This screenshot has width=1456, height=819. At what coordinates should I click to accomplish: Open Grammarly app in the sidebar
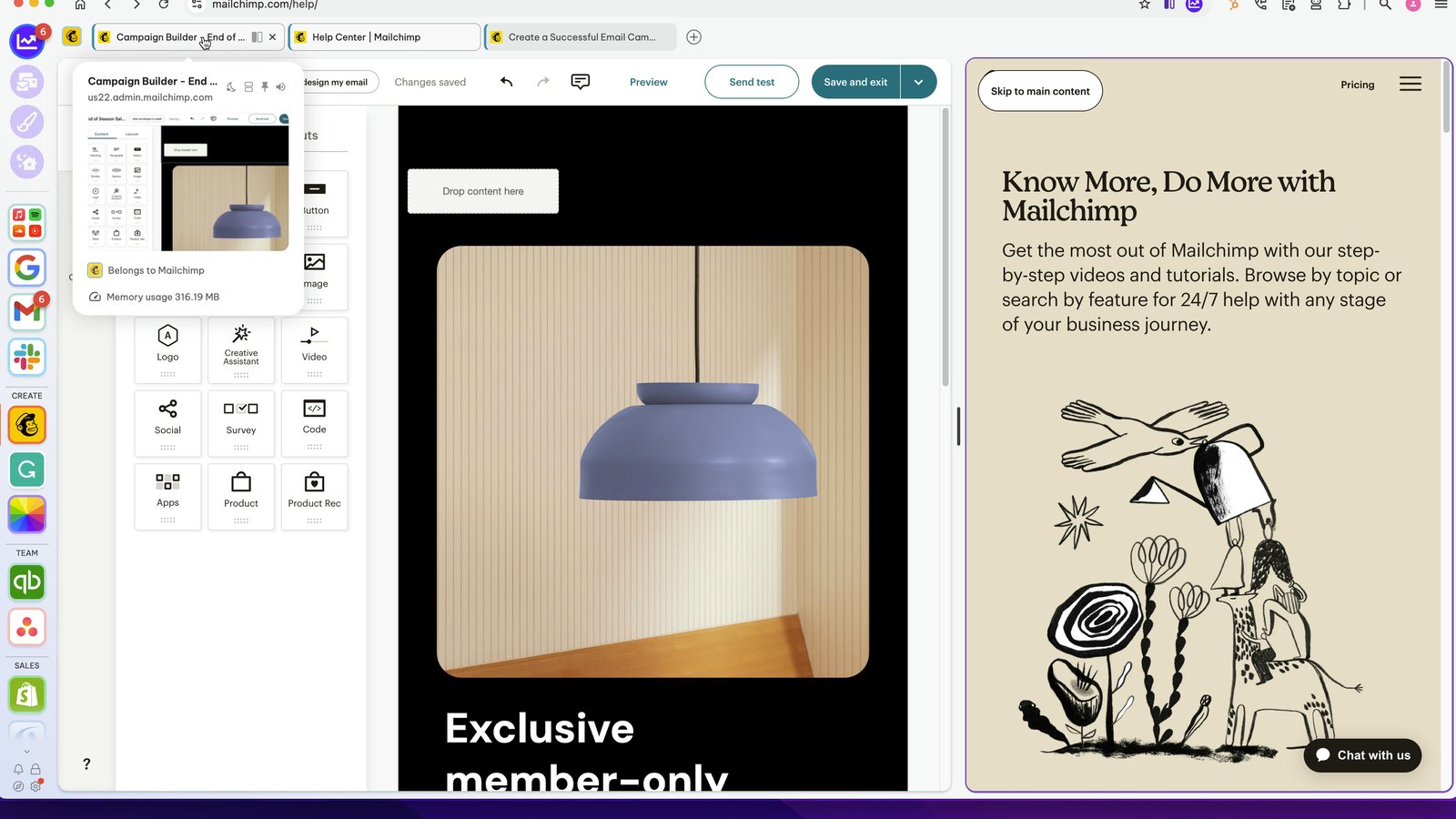27,470
